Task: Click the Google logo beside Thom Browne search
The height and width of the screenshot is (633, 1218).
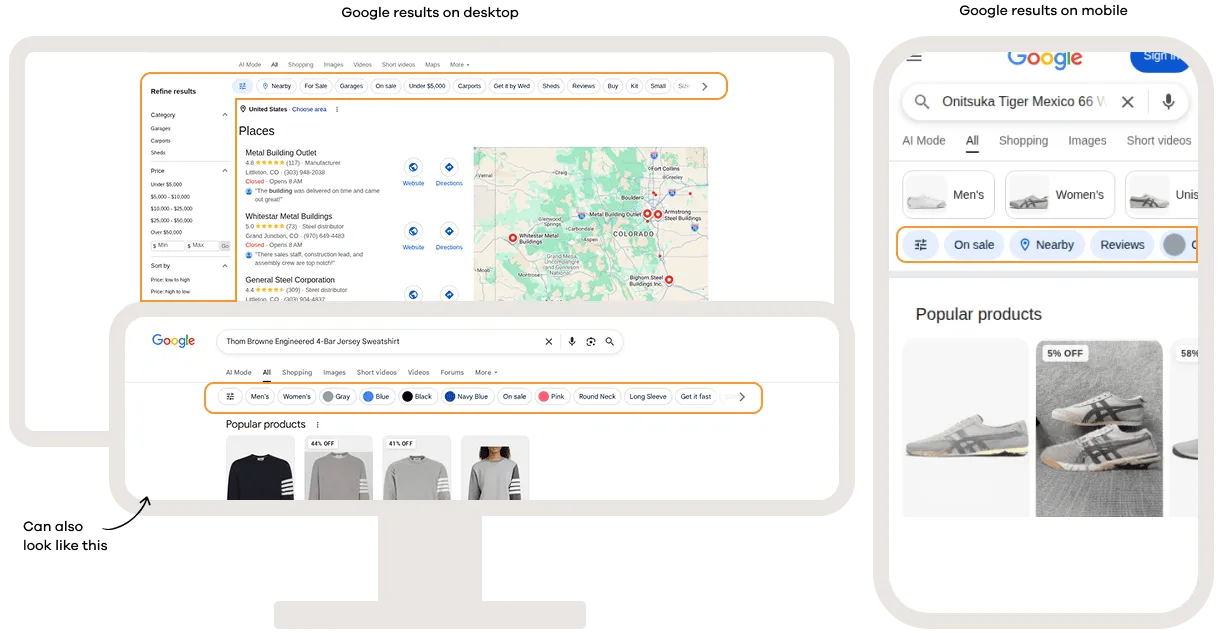Action: pos(173,341)
